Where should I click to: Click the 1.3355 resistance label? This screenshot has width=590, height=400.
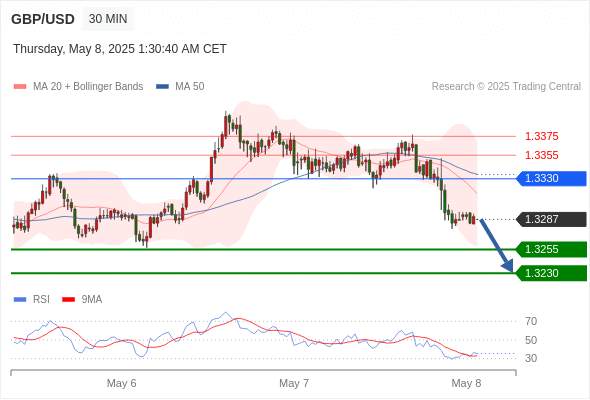(x=541, y=155)
